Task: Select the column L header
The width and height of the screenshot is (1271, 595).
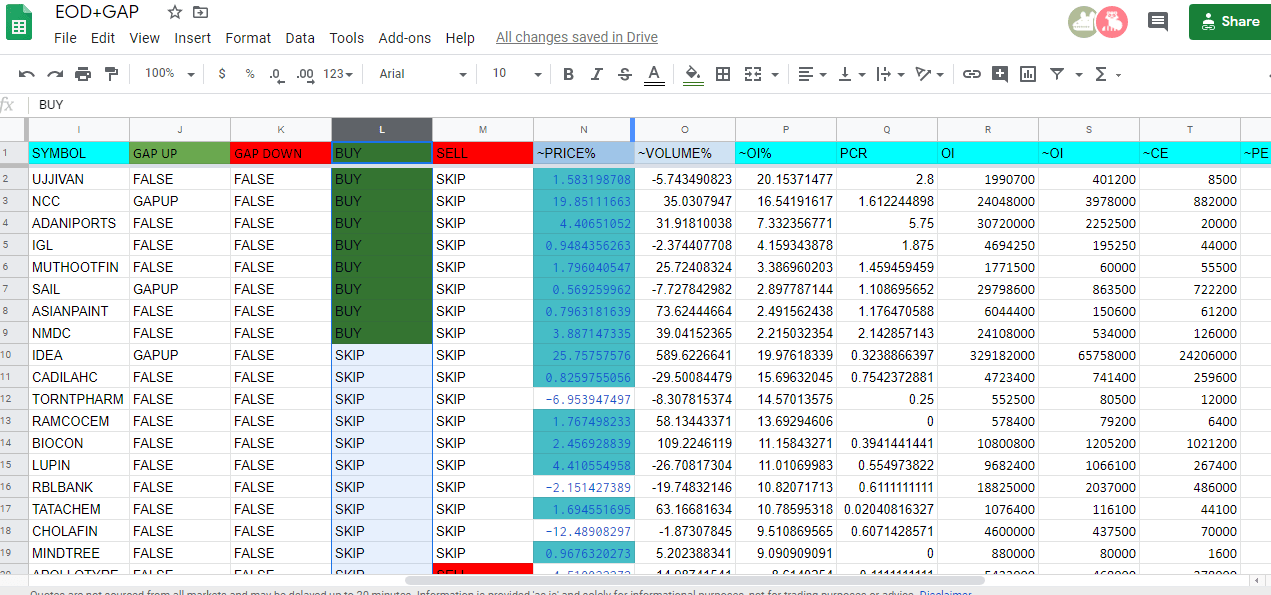Action: [x=382, y=130]
